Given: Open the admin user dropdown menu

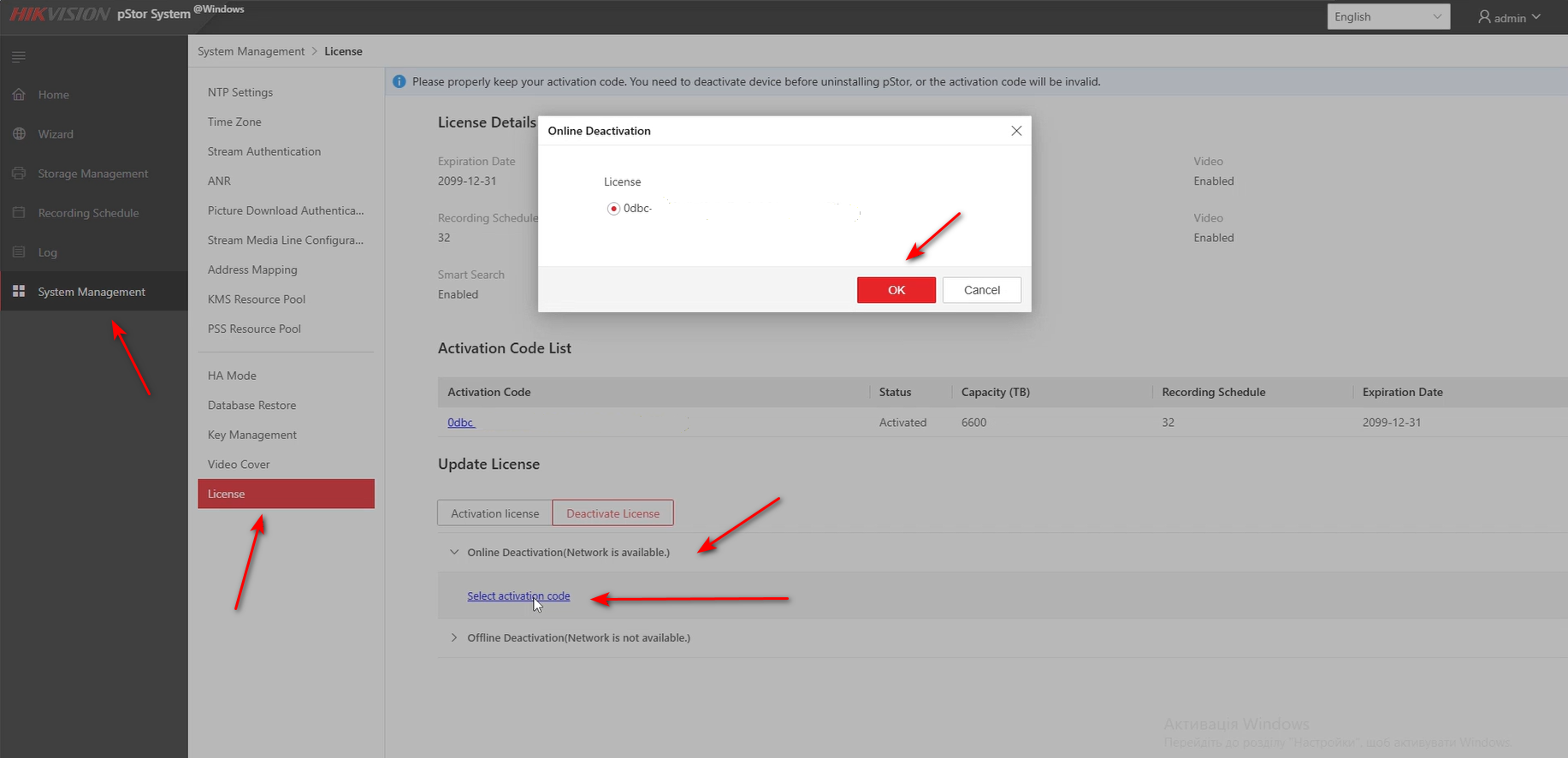Looking at the screenshot, I should pyautogui.click(x=1509, y=17).
